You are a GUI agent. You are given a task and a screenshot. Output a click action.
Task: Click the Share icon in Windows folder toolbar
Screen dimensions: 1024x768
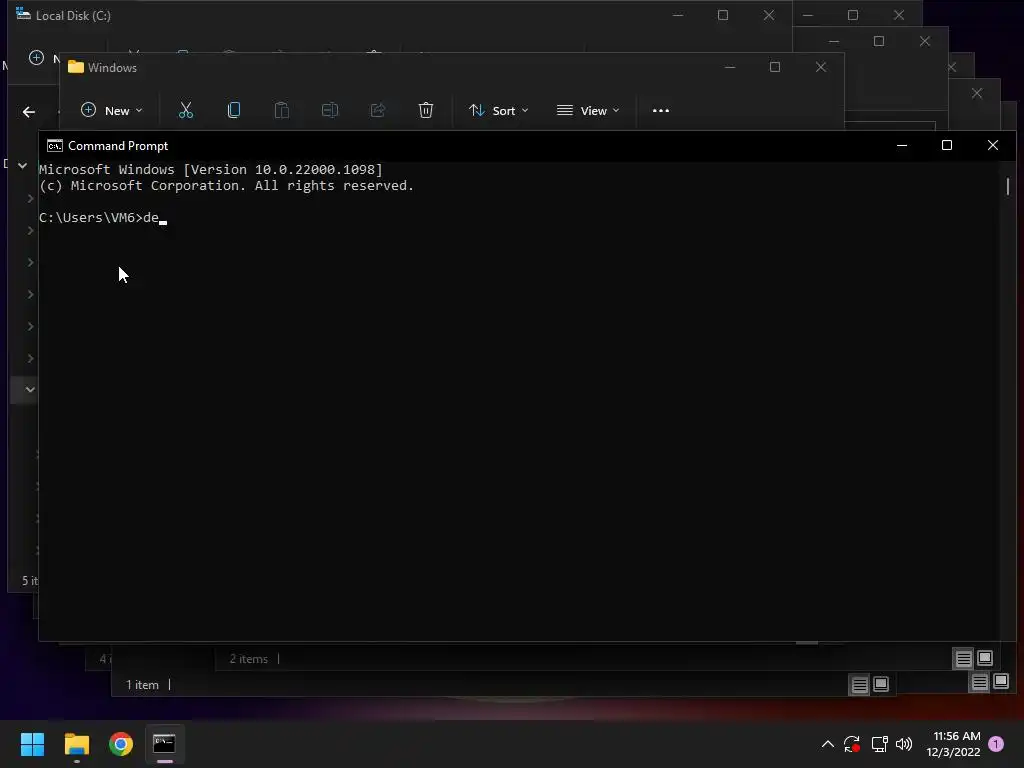(x=377, y=110)
